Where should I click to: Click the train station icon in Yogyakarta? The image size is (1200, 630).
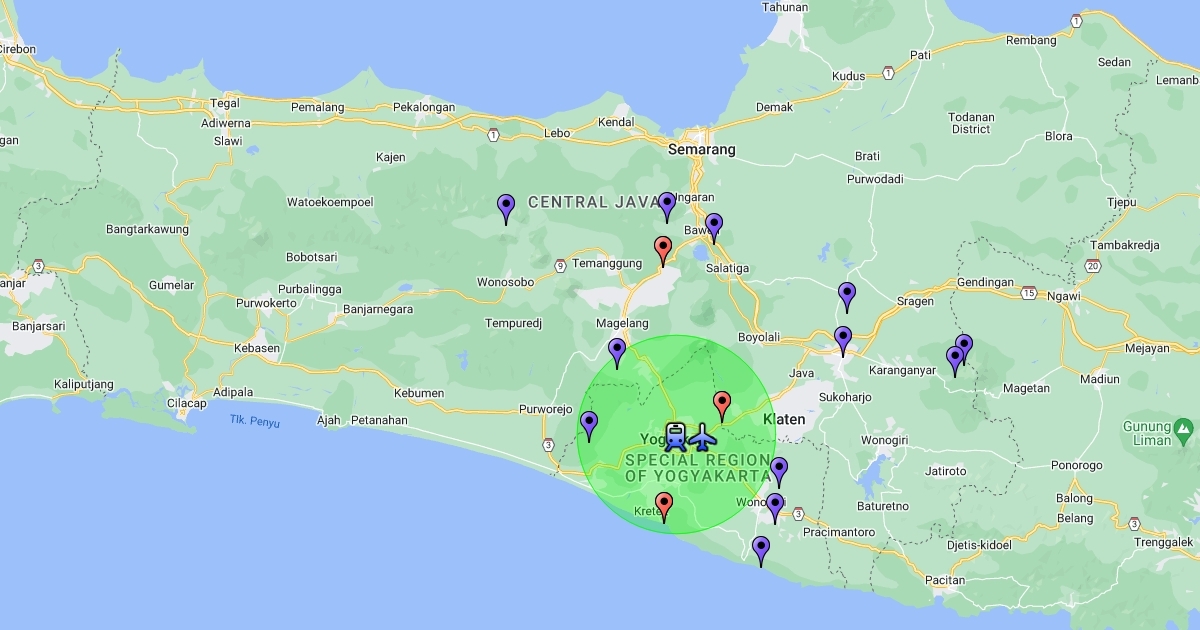tap(676, 436)
